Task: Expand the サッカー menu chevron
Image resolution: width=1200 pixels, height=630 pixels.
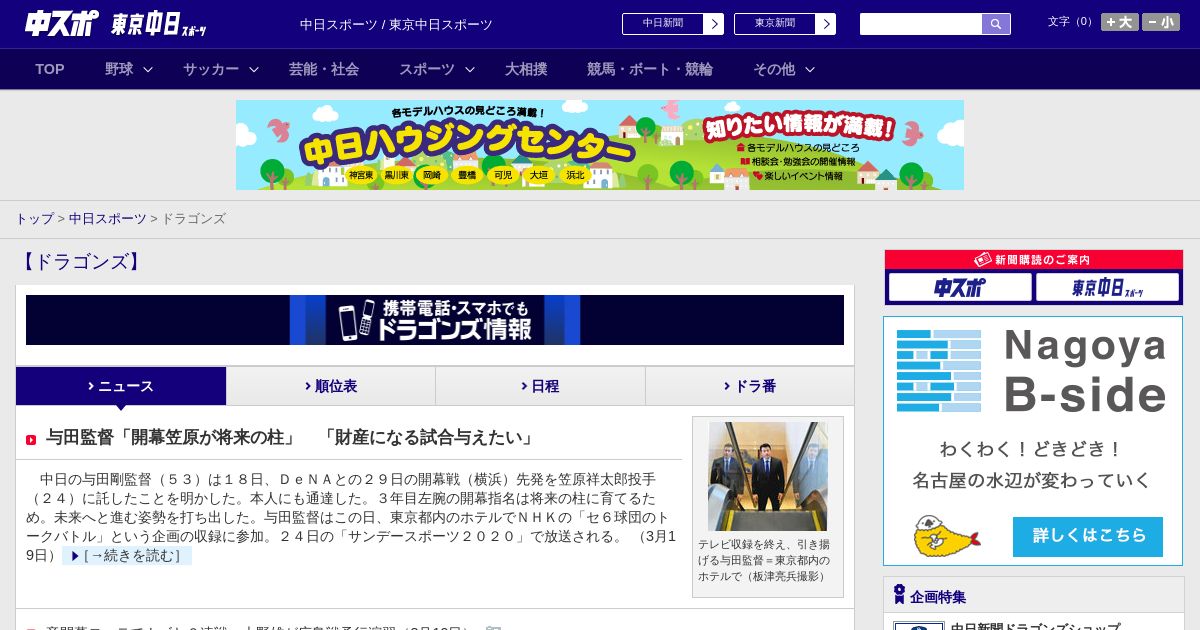Action: 254,69
